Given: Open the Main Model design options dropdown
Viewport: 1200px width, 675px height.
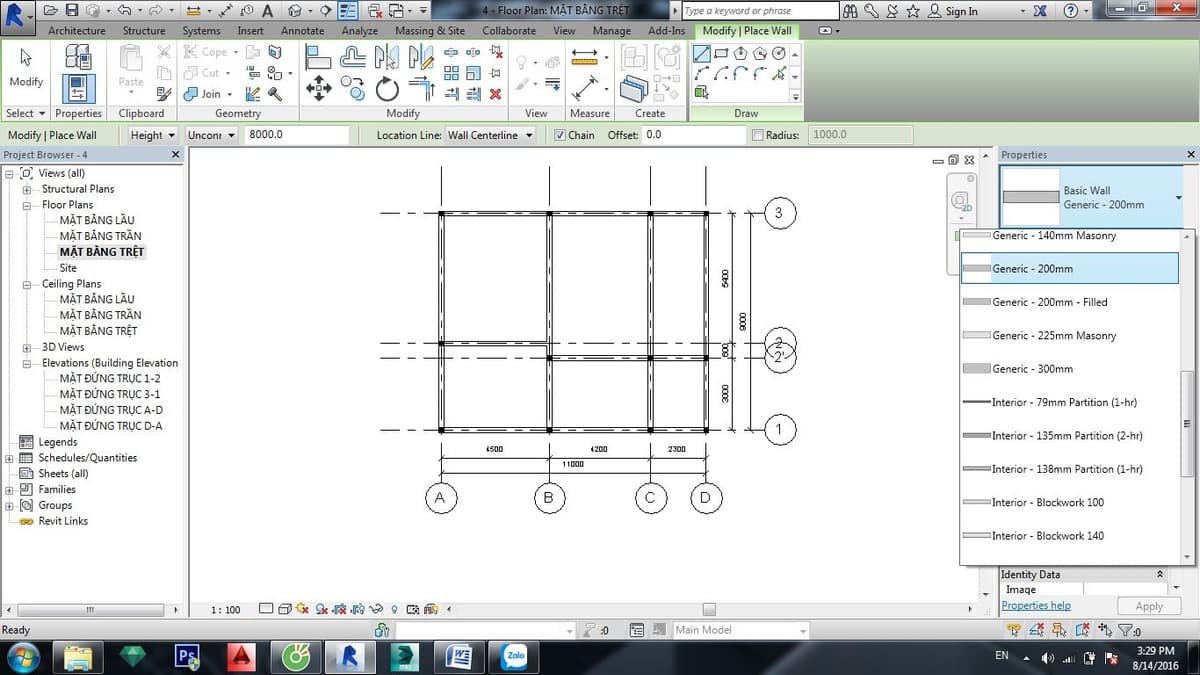Looking at the screenshot, I should pos(740,630).
